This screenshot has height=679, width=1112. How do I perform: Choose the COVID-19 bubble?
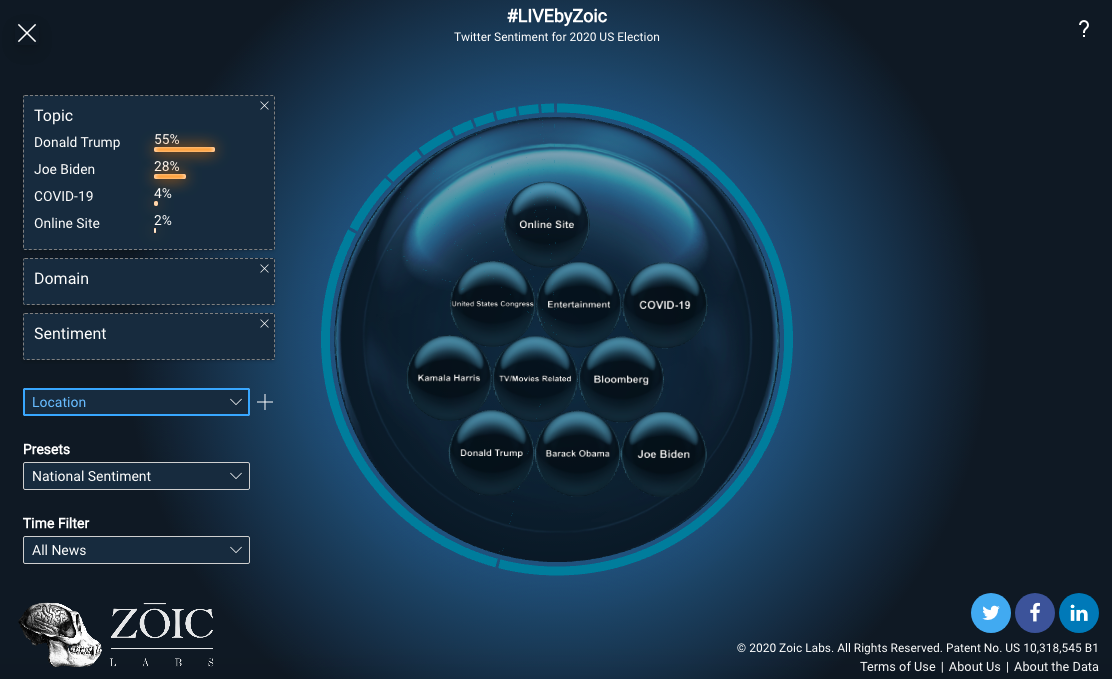click(664, 304)
